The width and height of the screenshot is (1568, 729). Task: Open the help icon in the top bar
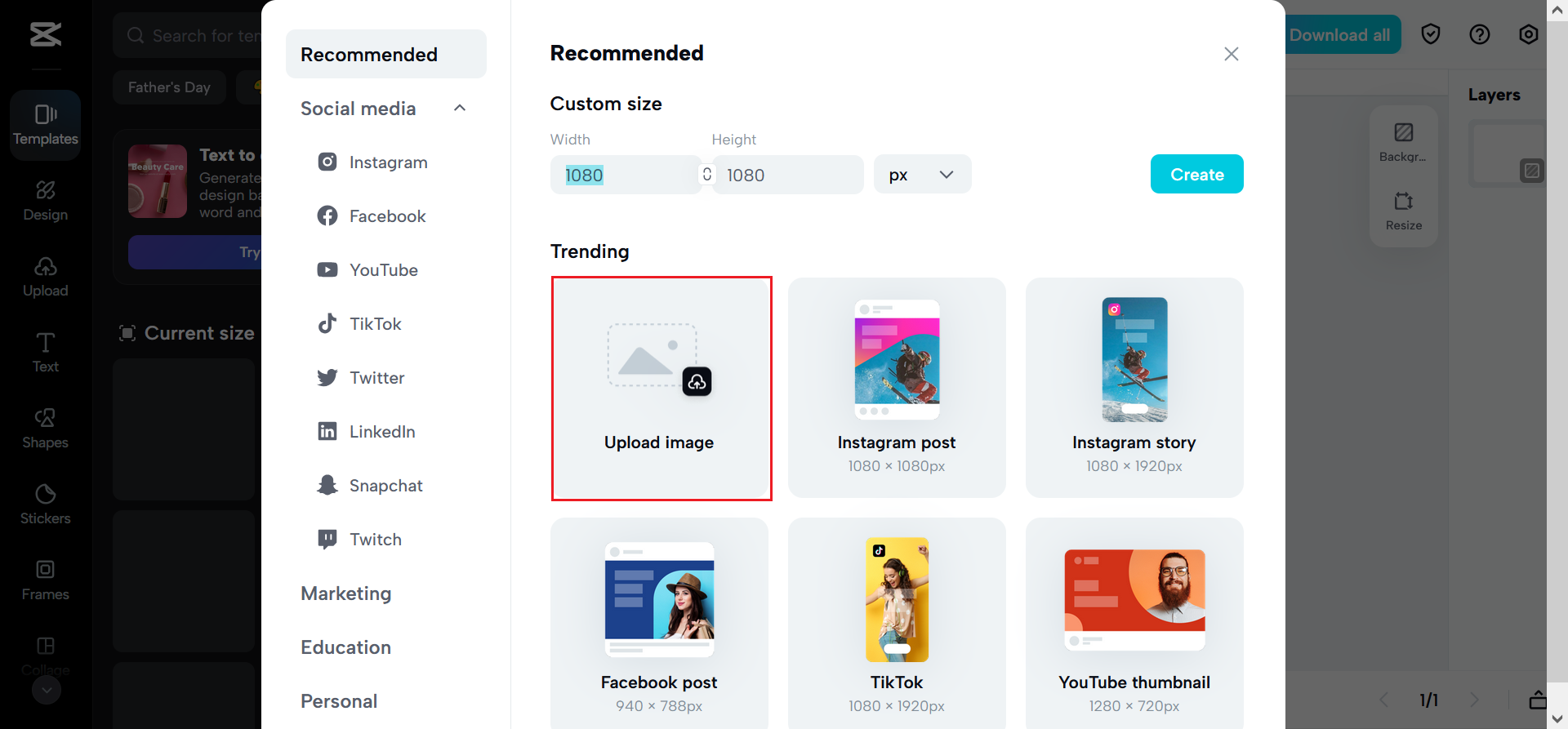[x=1479, y=33]
